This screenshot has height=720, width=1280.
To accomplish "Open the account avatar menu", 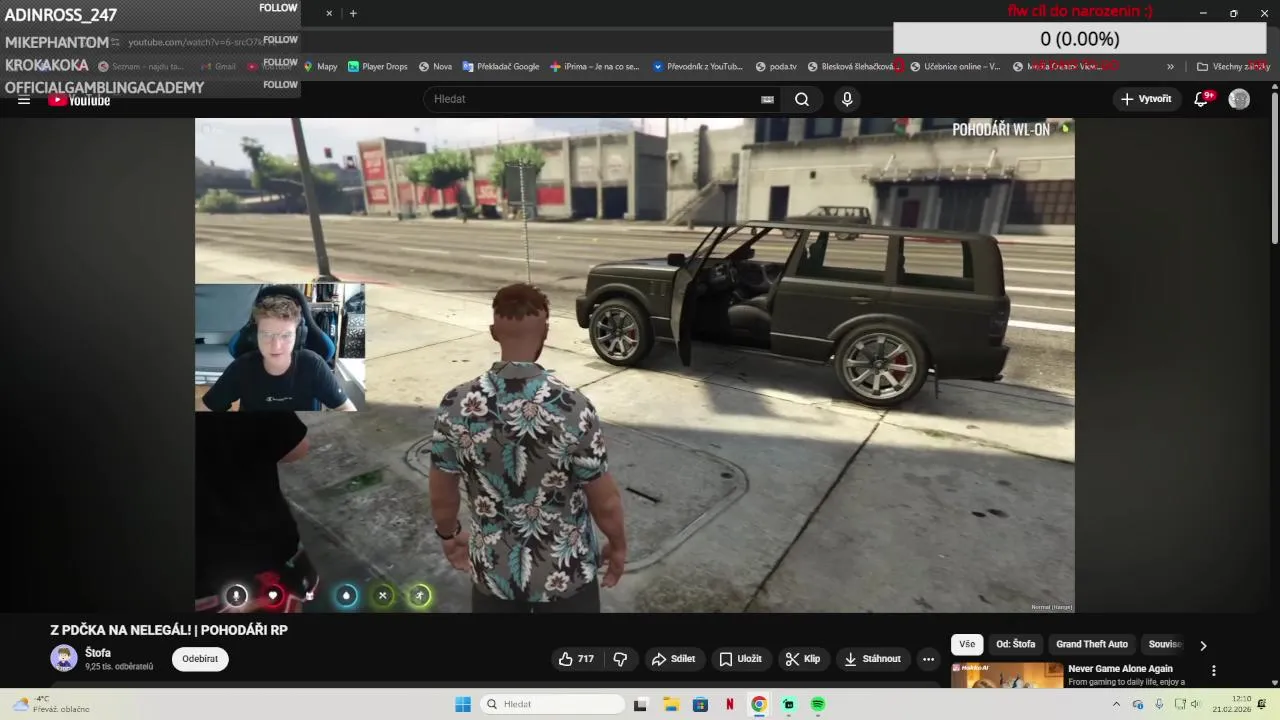I will (x=1239, y=99).
